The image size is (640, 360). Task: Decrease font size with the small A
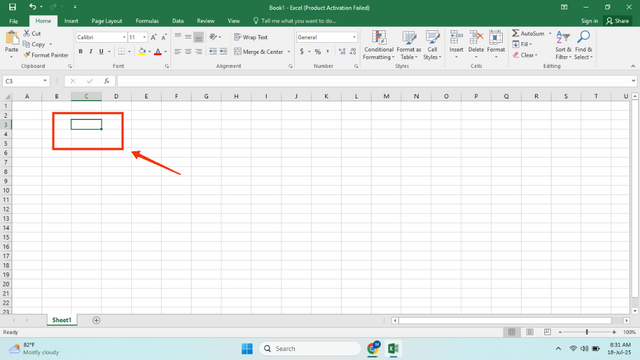click(164, 37)
